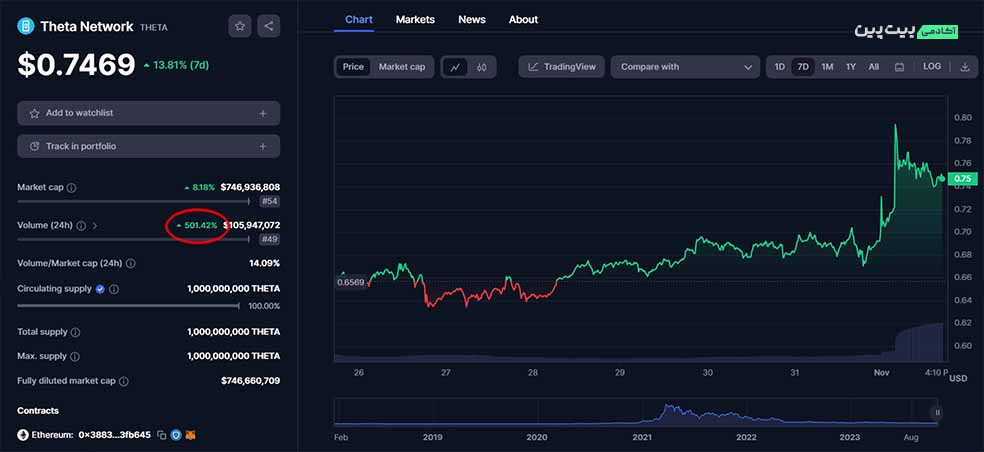Show Max. supply info icon

point(75,357)
